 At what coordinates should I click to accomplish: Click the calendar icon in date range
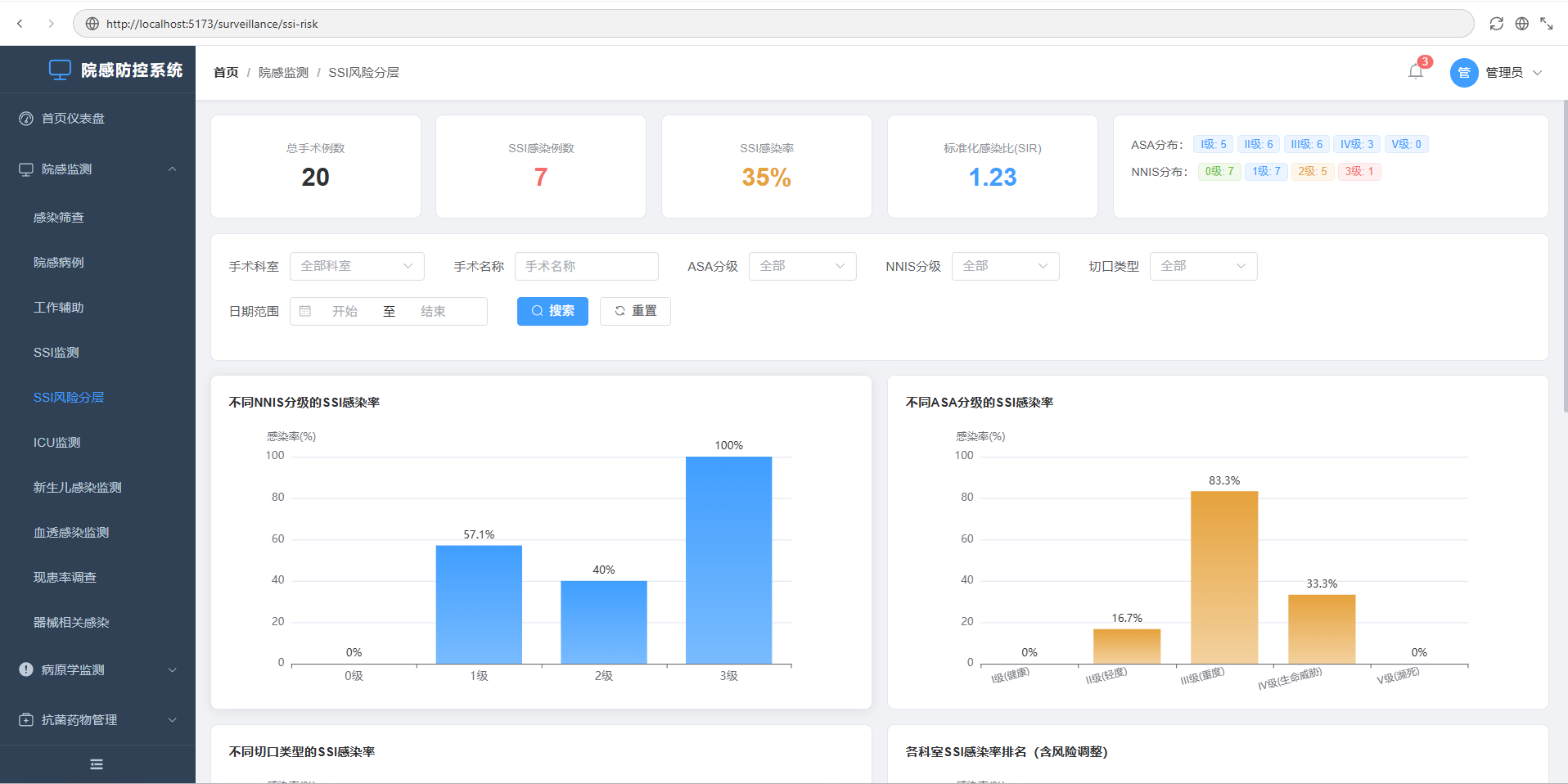[x=305, y=311]
